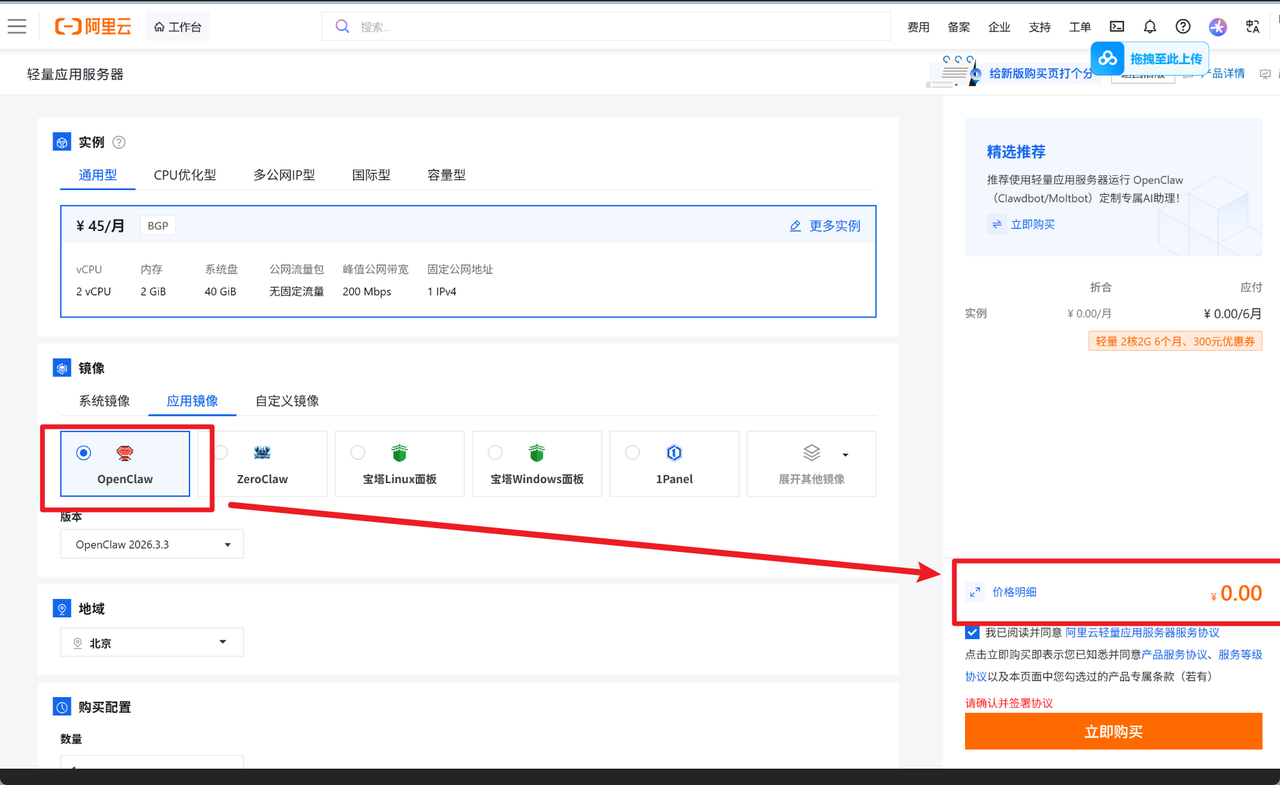Open 给新版购买页打个分 rating link
Viewport: 1280px width, 785px height.
1040,74
